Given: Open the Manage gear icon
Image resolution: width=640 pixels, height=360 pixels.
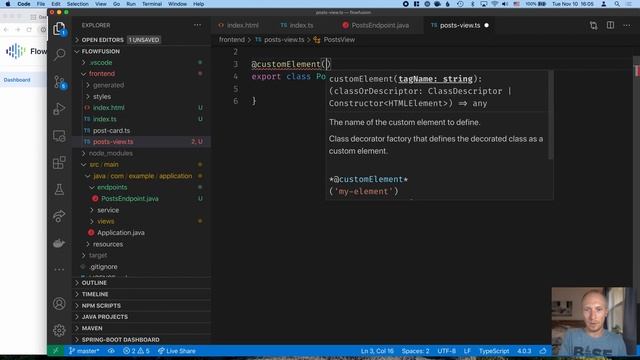Looking at the screenshot, I should pos(59,330).
